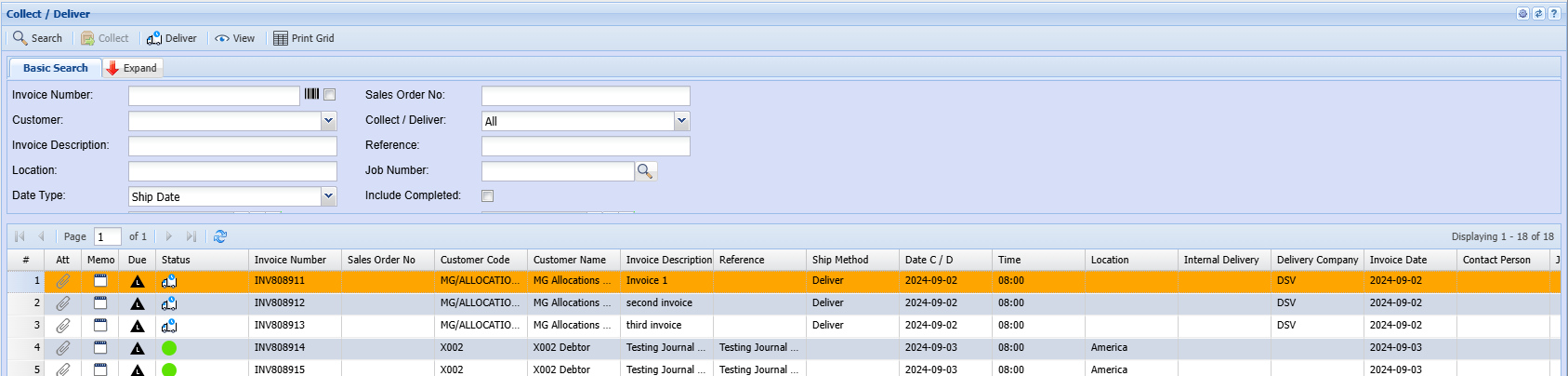Sort by the Delivery Company column header
Screen dimensions: 1568x376
click(1317, 260)
